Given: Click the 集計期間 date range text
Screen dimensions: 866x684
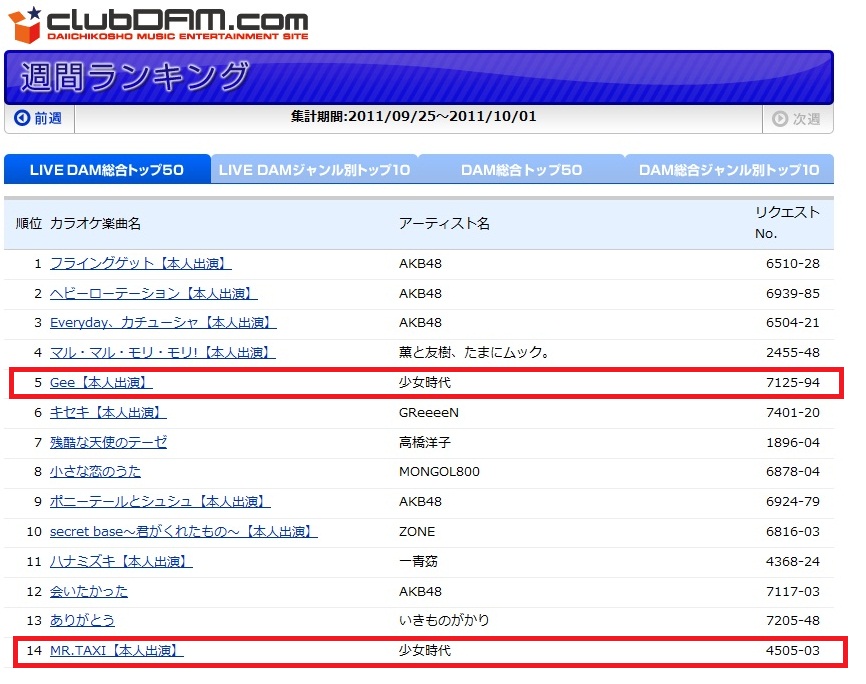Looking at the screenshot, I should pos(414,117).
